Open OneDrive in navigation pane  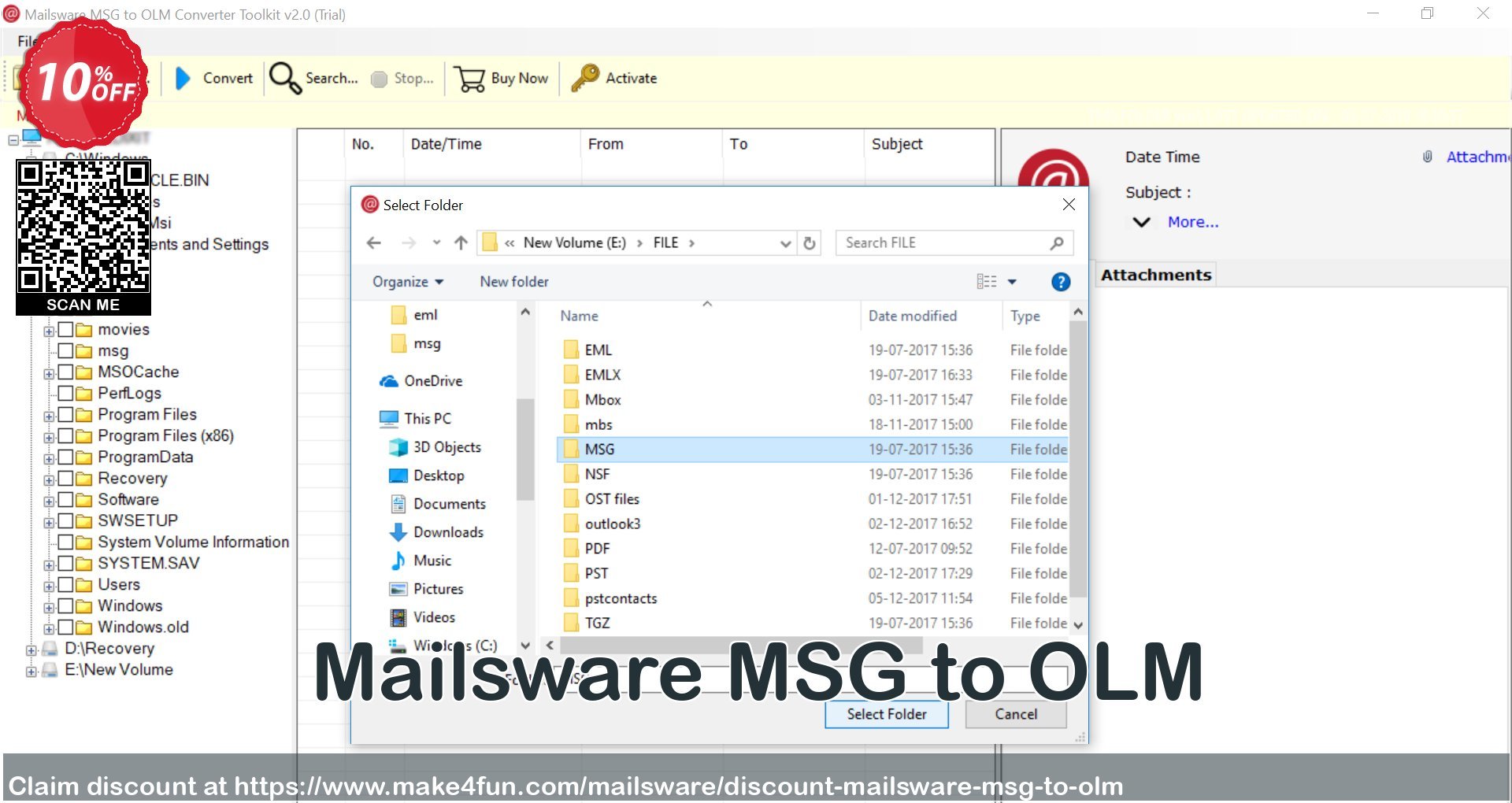tap(421, 381)
